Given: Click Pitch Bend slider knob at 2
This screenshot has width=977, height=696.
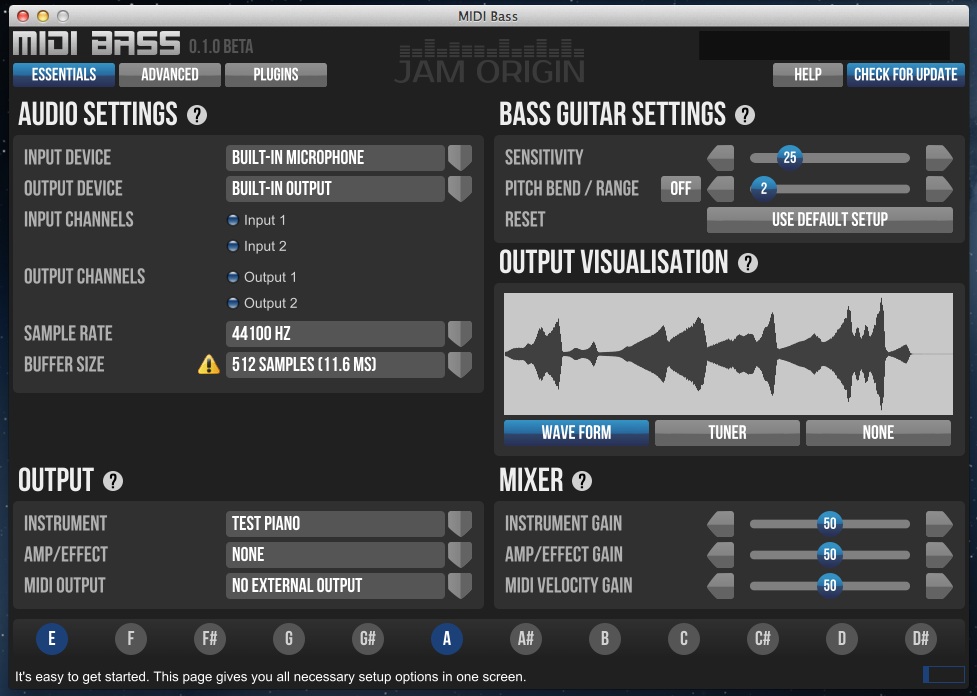Looking at the screenshot, I should tap(763, 189).
